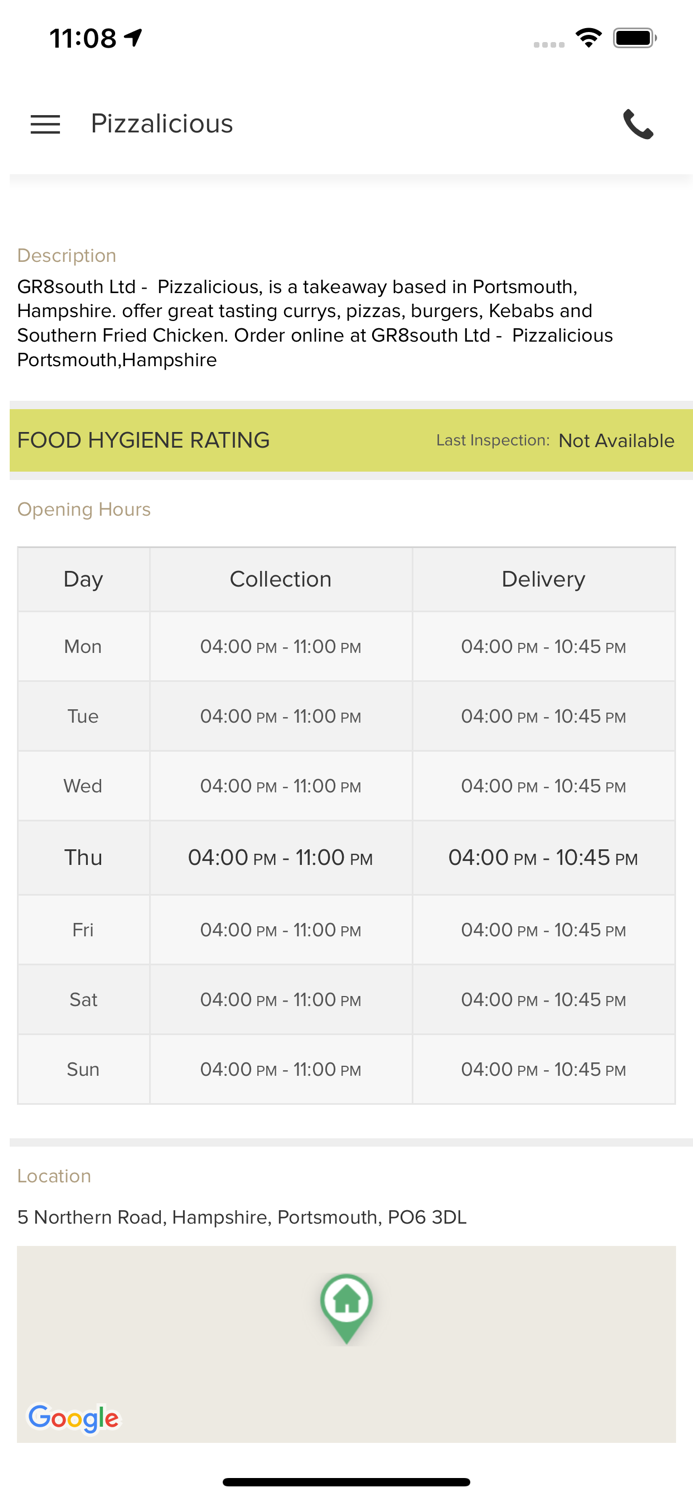Tap Wednesday collection hours

281,787
